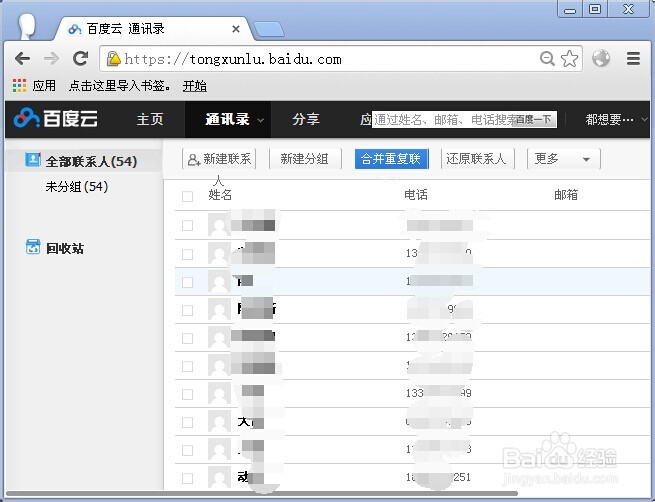Image resolution: width=655 pixels, height=502 pixels.
Task: Open 回收站 in the sidebar
Action: pos(65,248)
